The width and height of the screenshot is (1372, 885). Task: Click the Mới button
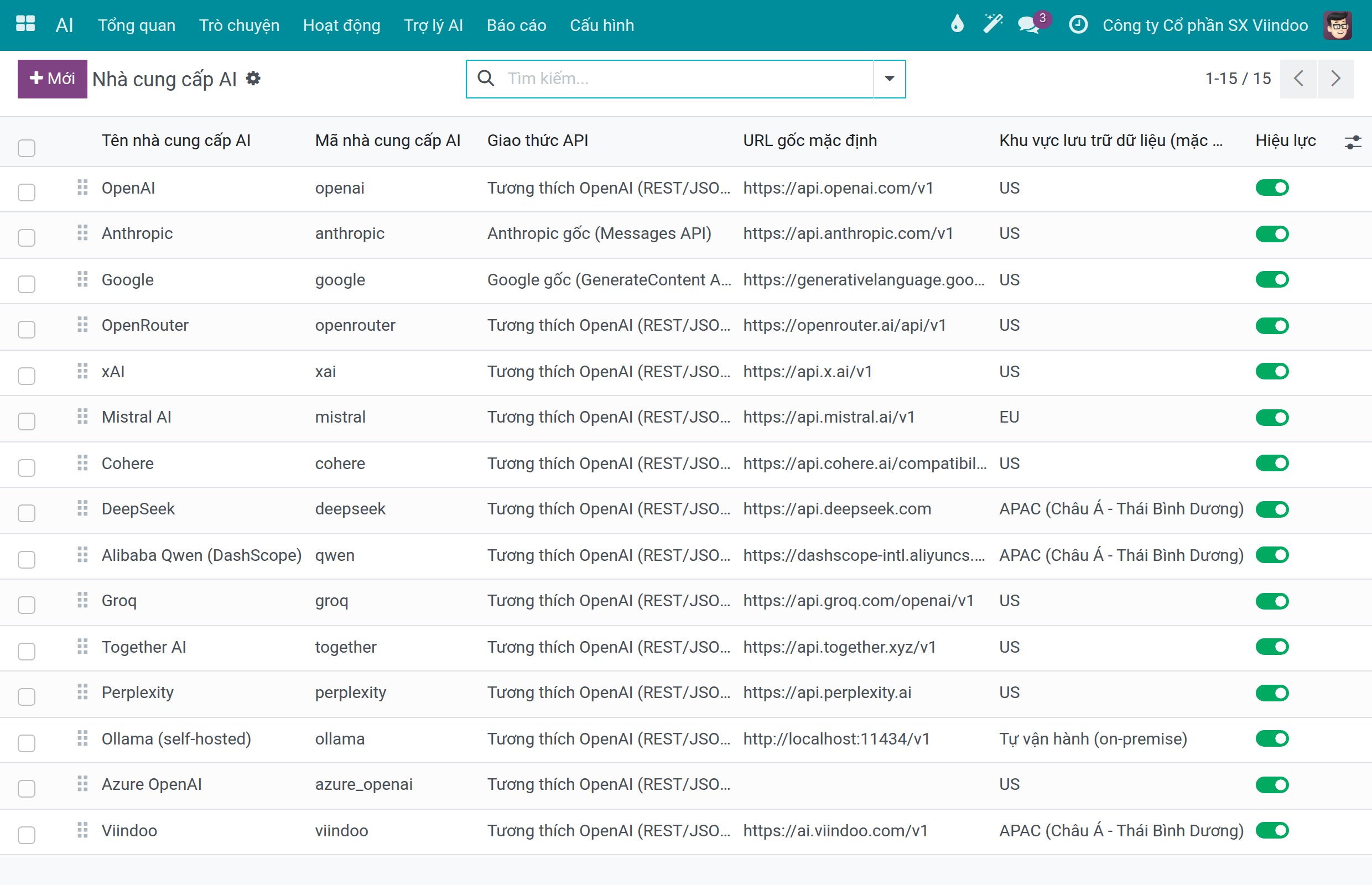click(x=53, y=79)
